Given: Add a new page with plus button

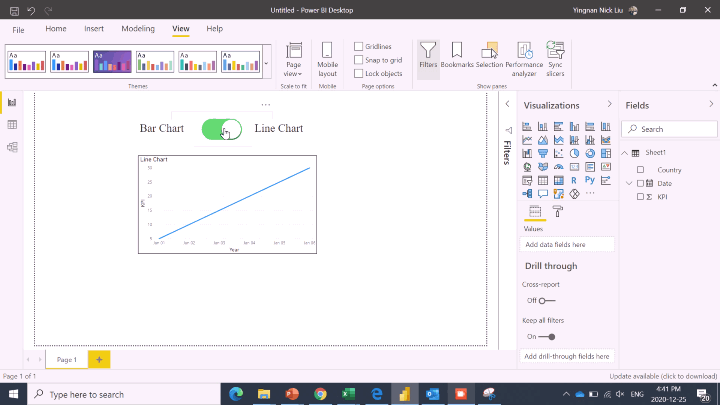Looking at the screenshot, I should coord(99,360).
